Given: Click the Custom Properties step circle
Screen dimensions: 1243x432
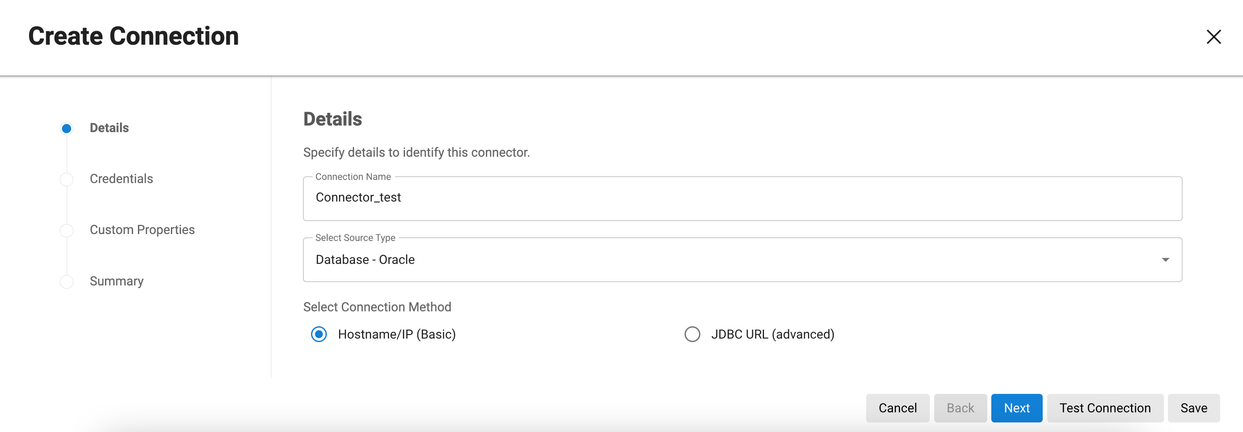Looking at the screenshot, I should (66, 230).
